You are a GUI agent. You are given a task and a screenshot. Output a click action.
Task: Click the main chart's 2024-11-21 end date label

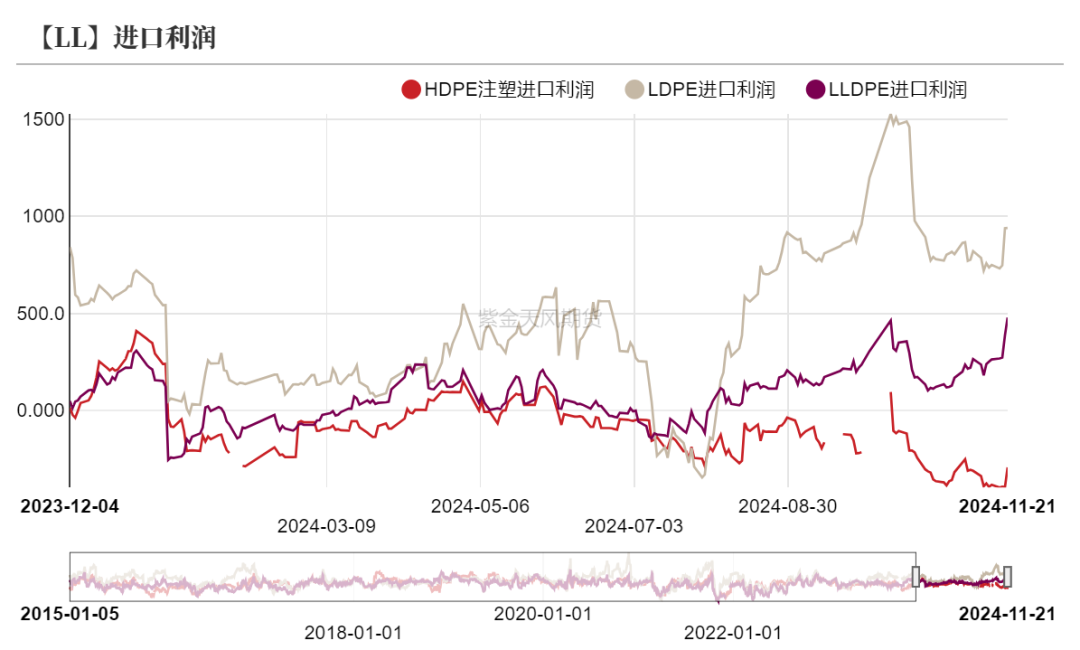[x=1007, y=506]
